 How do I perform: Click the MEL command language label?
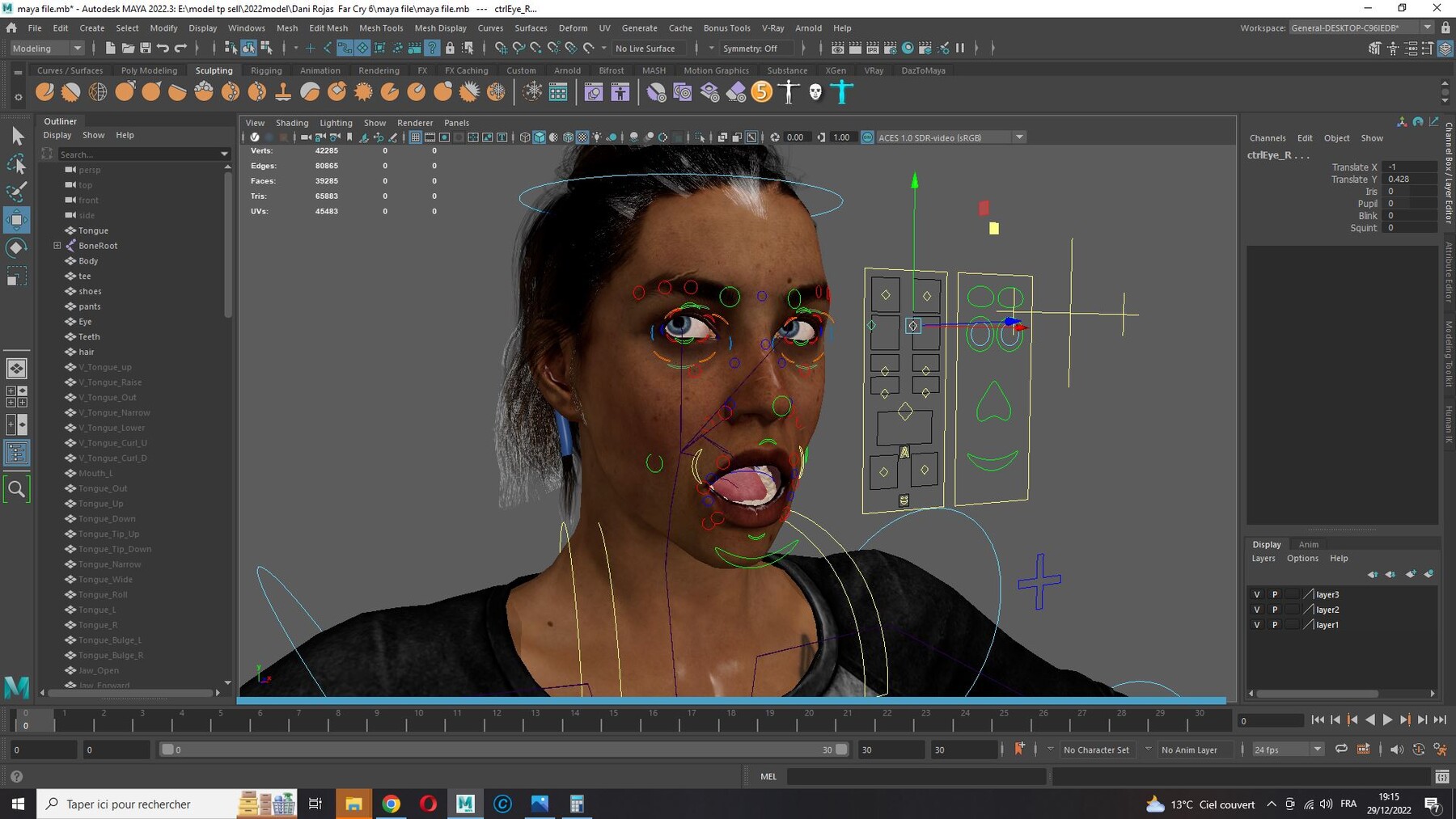(x=768, y=776)
